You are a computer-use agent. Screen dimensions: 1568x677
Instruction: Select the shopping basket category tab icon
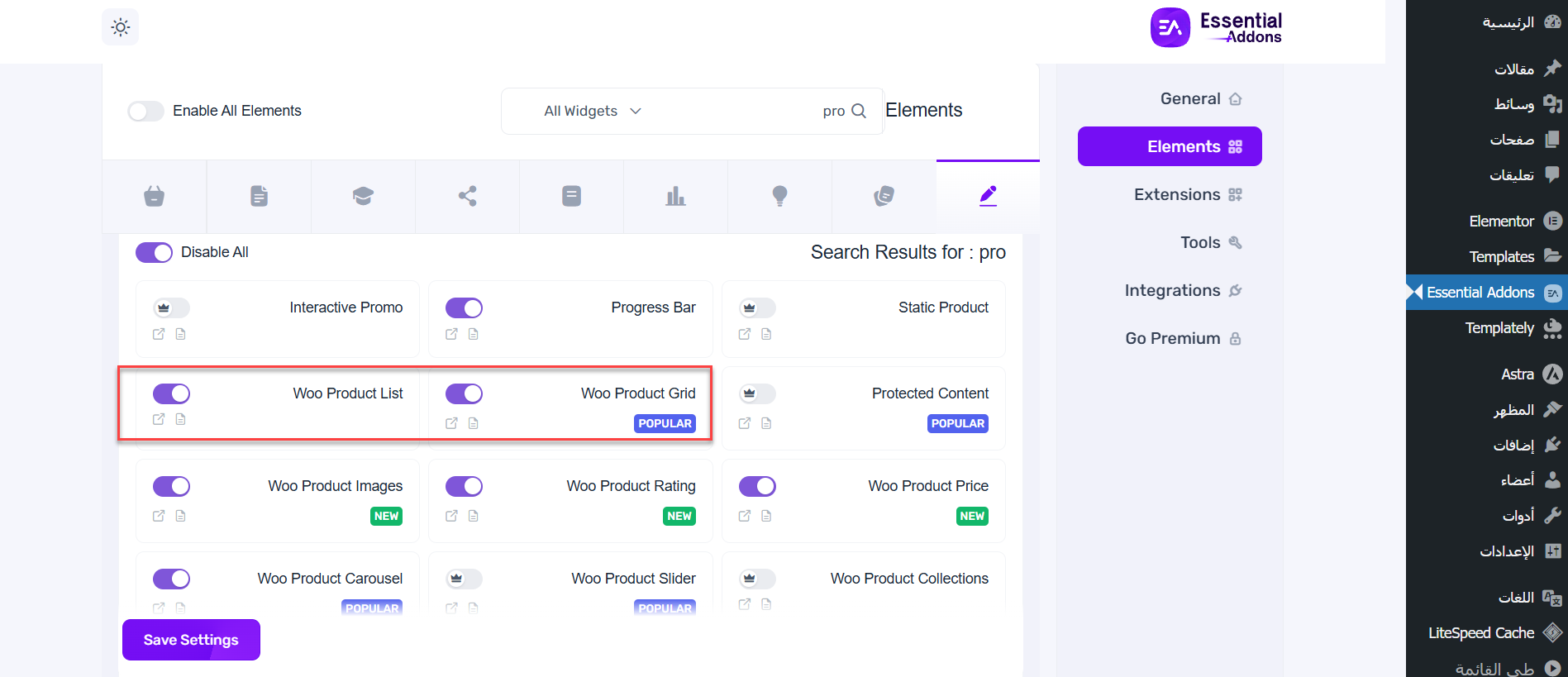pos(154,196)
